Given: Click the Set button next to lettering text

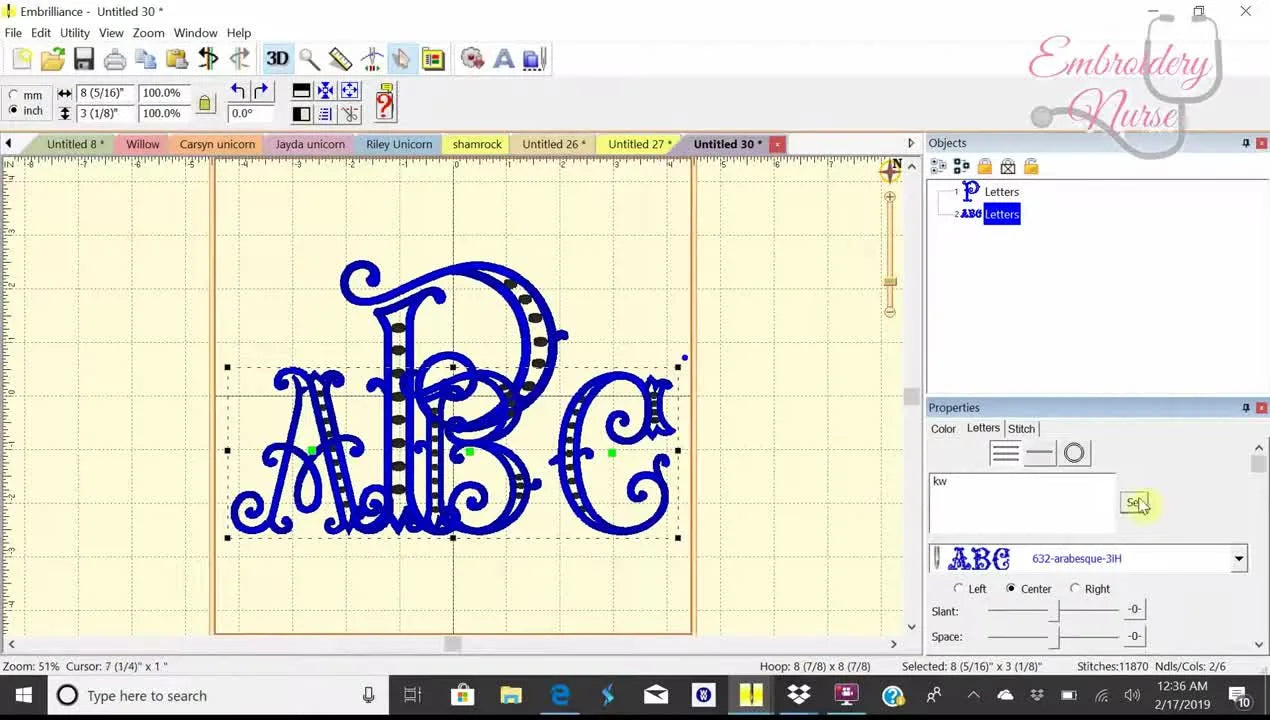Looking at the screenshot, I should pyautogui.click(x=1135, y=503).
